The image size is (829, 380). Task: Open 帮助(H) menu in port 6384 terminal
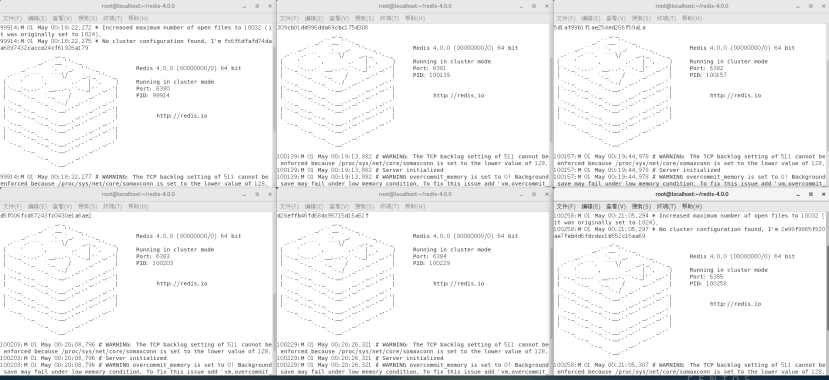[x=415, y=206]
